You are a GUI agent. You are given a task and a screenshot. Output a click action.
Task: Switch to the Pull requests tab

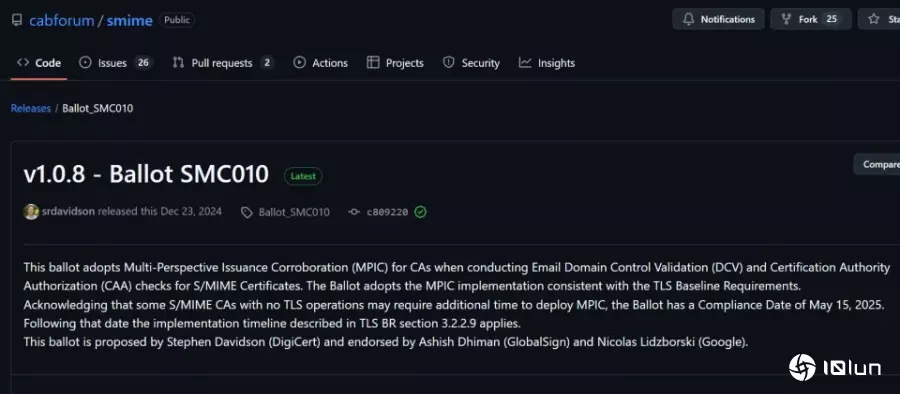point(223,63)
